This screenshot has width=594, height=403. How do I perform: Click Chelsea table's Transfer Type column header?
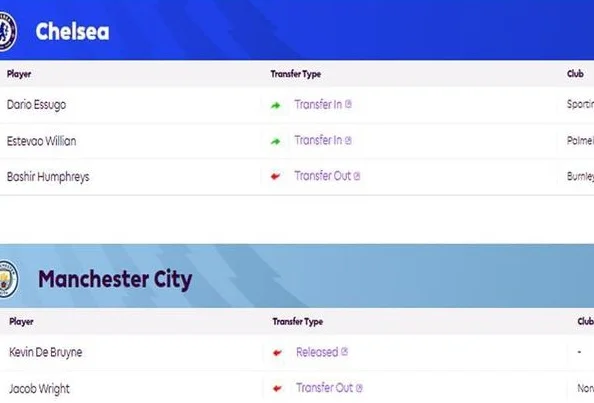tap(296, 74)
